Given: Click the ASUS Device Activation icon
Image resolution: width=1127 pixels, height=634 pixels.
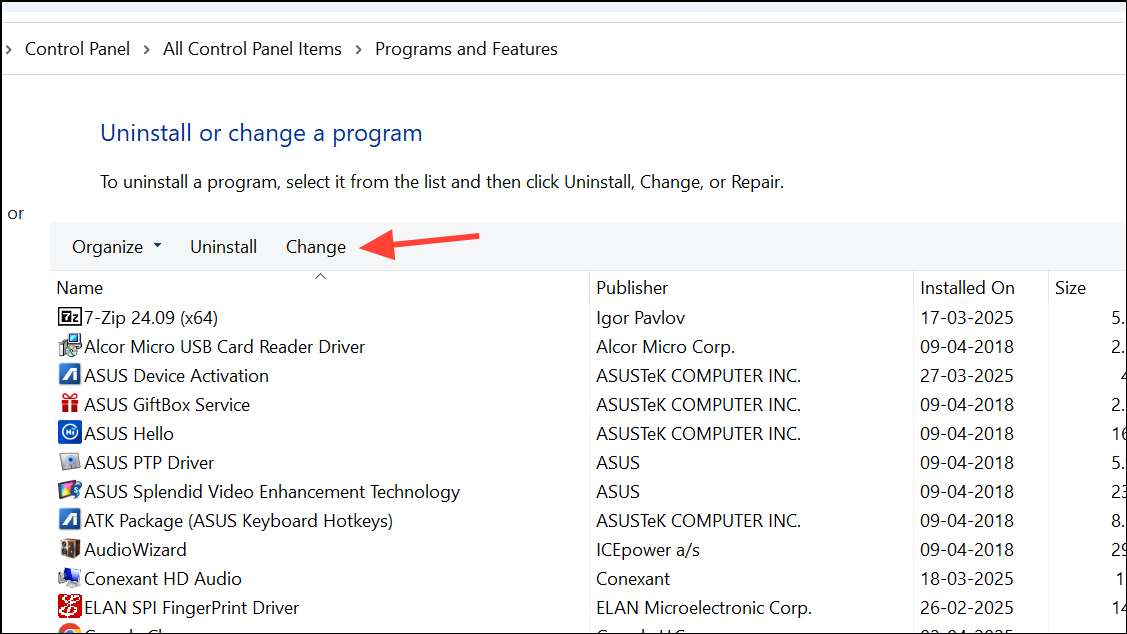Looking at the screenshot, I should tap(70, 375).
